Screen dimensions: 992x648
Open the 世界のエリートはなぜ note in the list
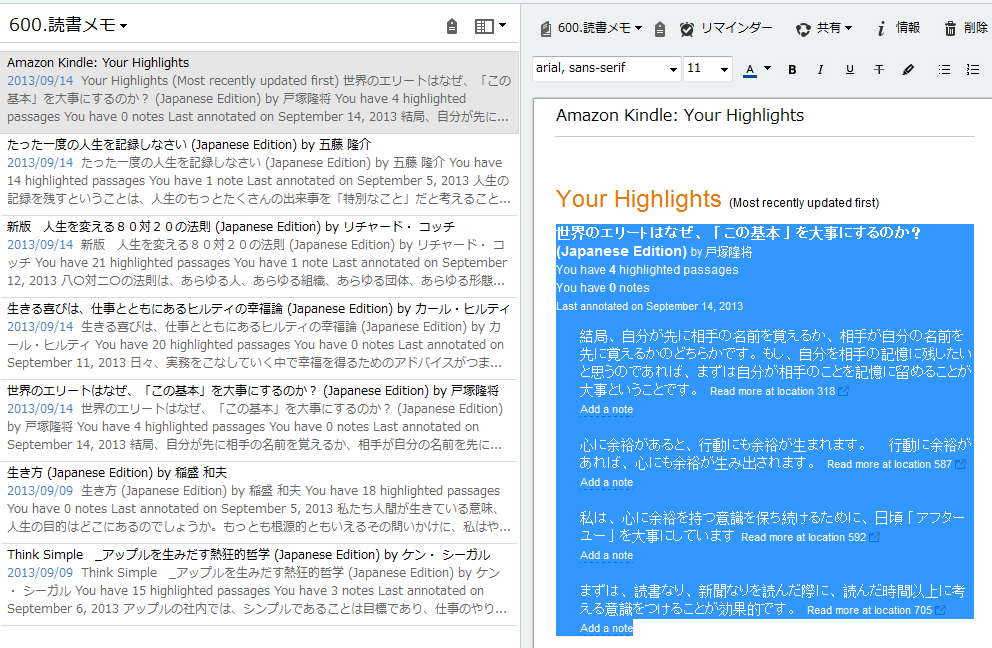click(x=259, y=420)
